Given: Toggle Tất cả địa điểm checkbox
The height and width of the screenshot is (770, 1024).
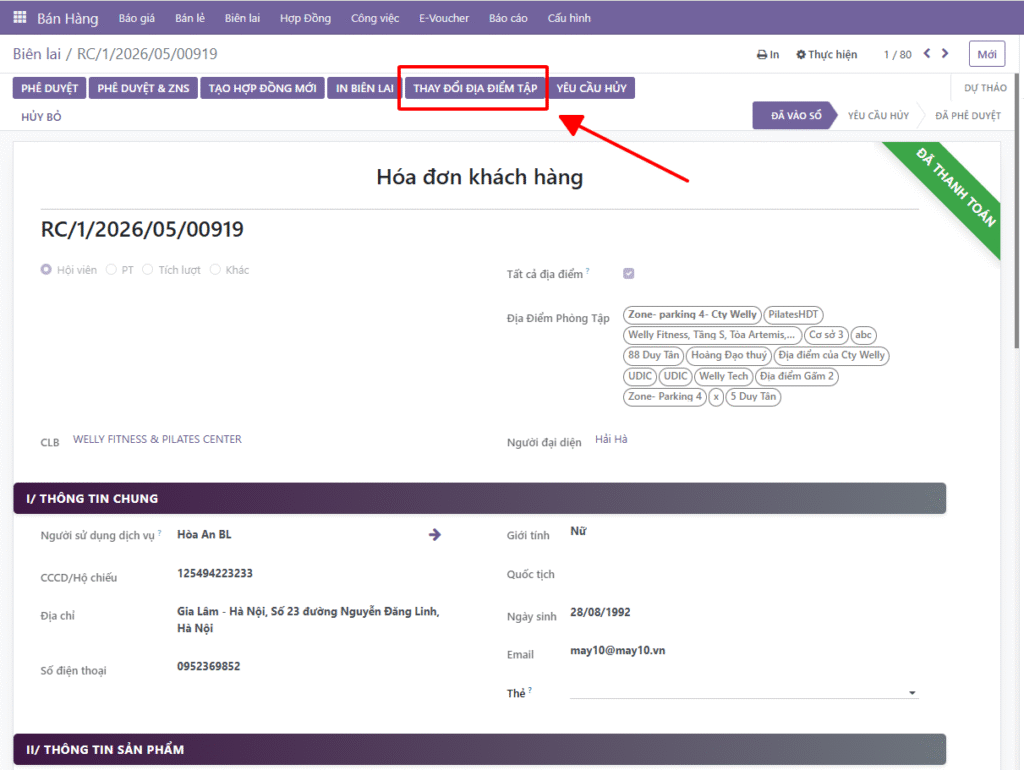Looking at the screenshot, I should coord(628,274).
